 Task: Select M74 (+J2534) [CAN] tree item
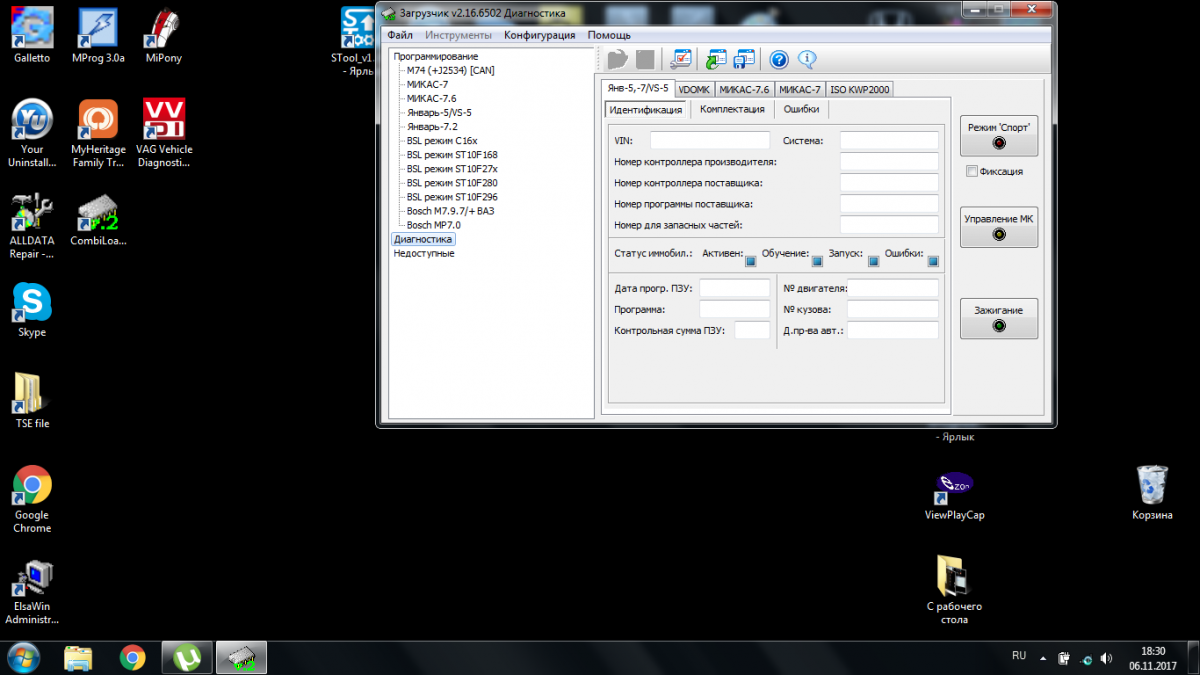coord(450,71)
